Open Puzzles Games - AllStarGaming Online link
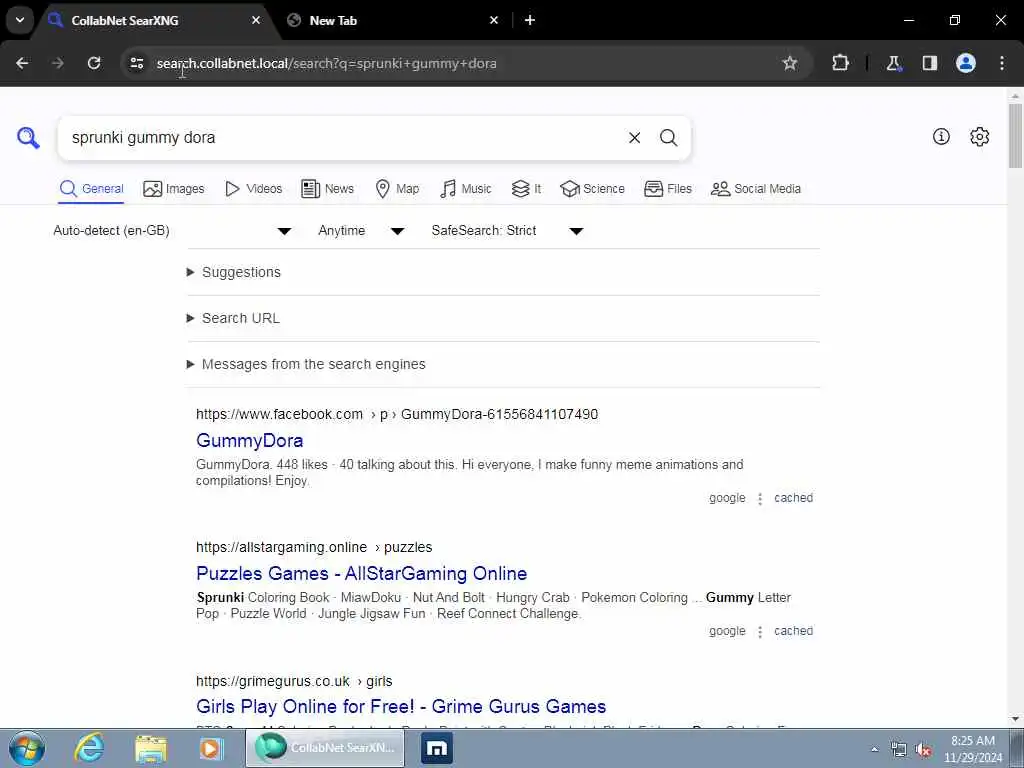The image size is (1024, 768). pos(362,573)
